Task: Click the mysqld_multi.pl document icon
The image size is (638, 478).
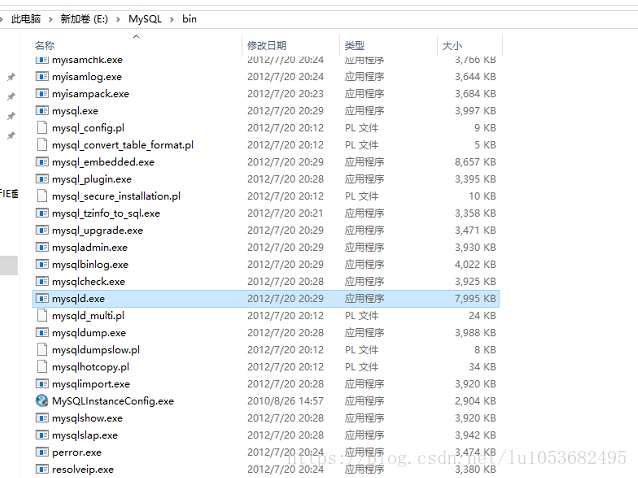Action: (42, 316)
